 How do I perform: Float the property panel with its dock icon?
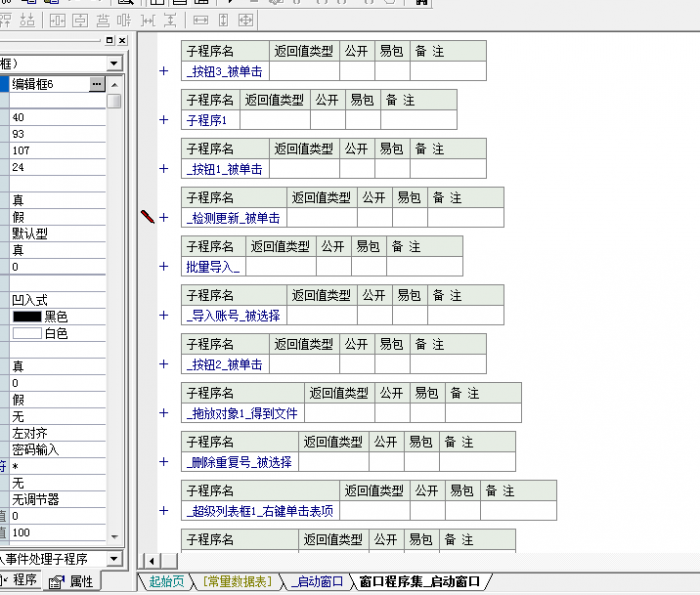tap(109, 41)
